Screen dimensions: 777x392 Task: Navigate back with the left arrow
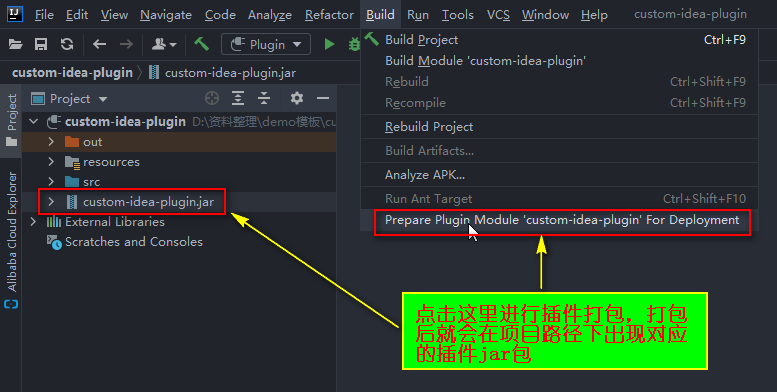[100, 45]
